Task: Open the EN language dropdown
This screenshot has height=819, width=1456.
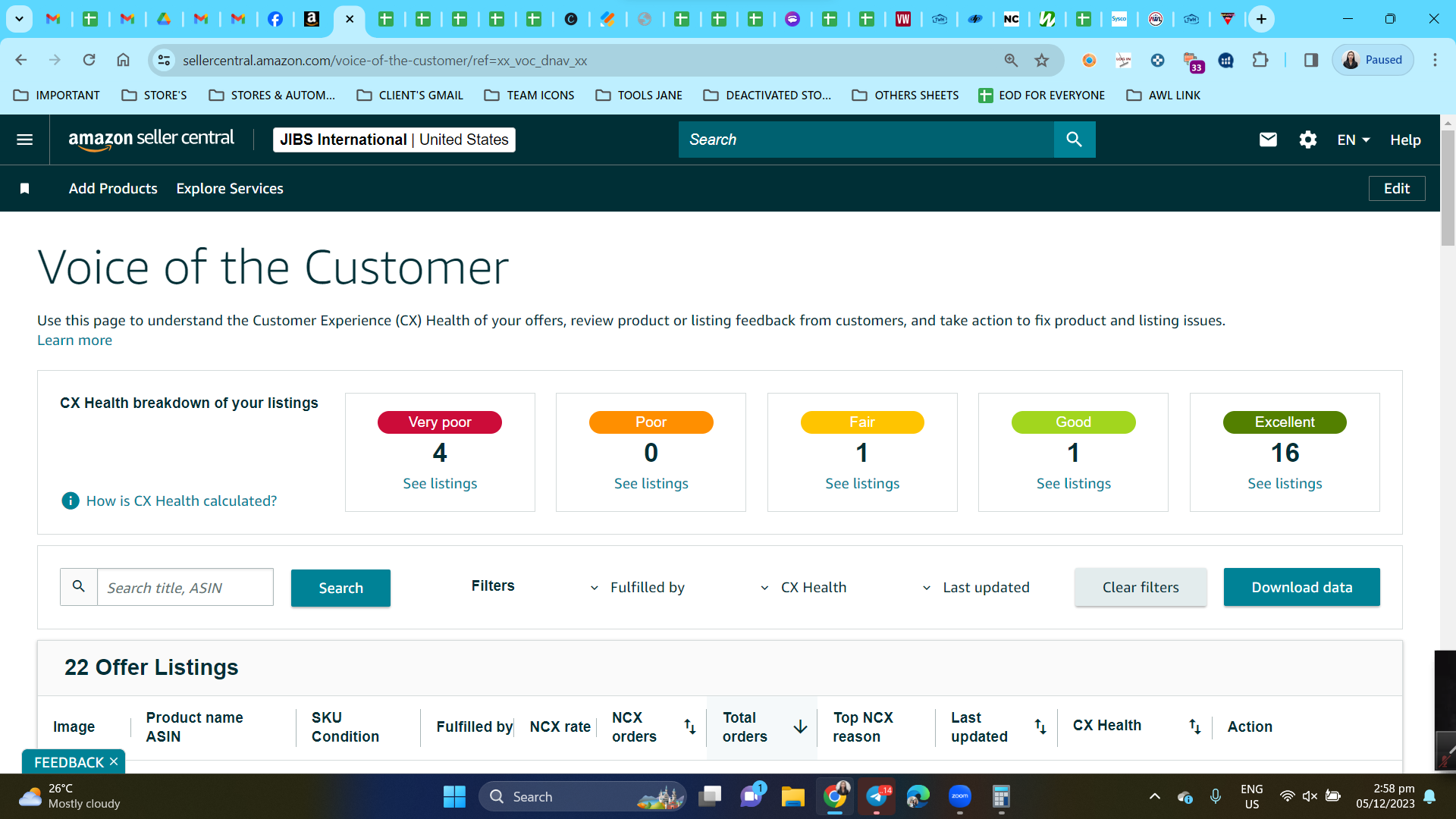Action: coord(1354,140)
